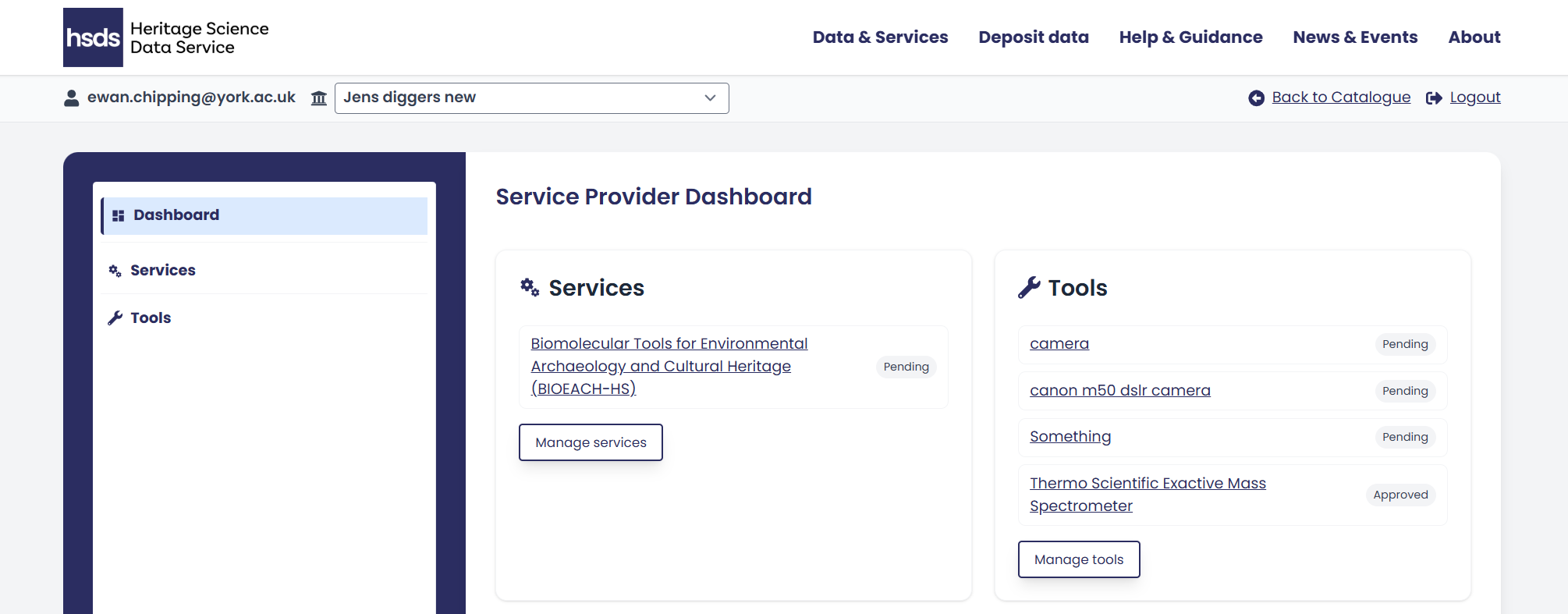The height and width of the screenshot is (614, 1568).
Task: Select Dashboard in the sidebar
Action: 264,216
